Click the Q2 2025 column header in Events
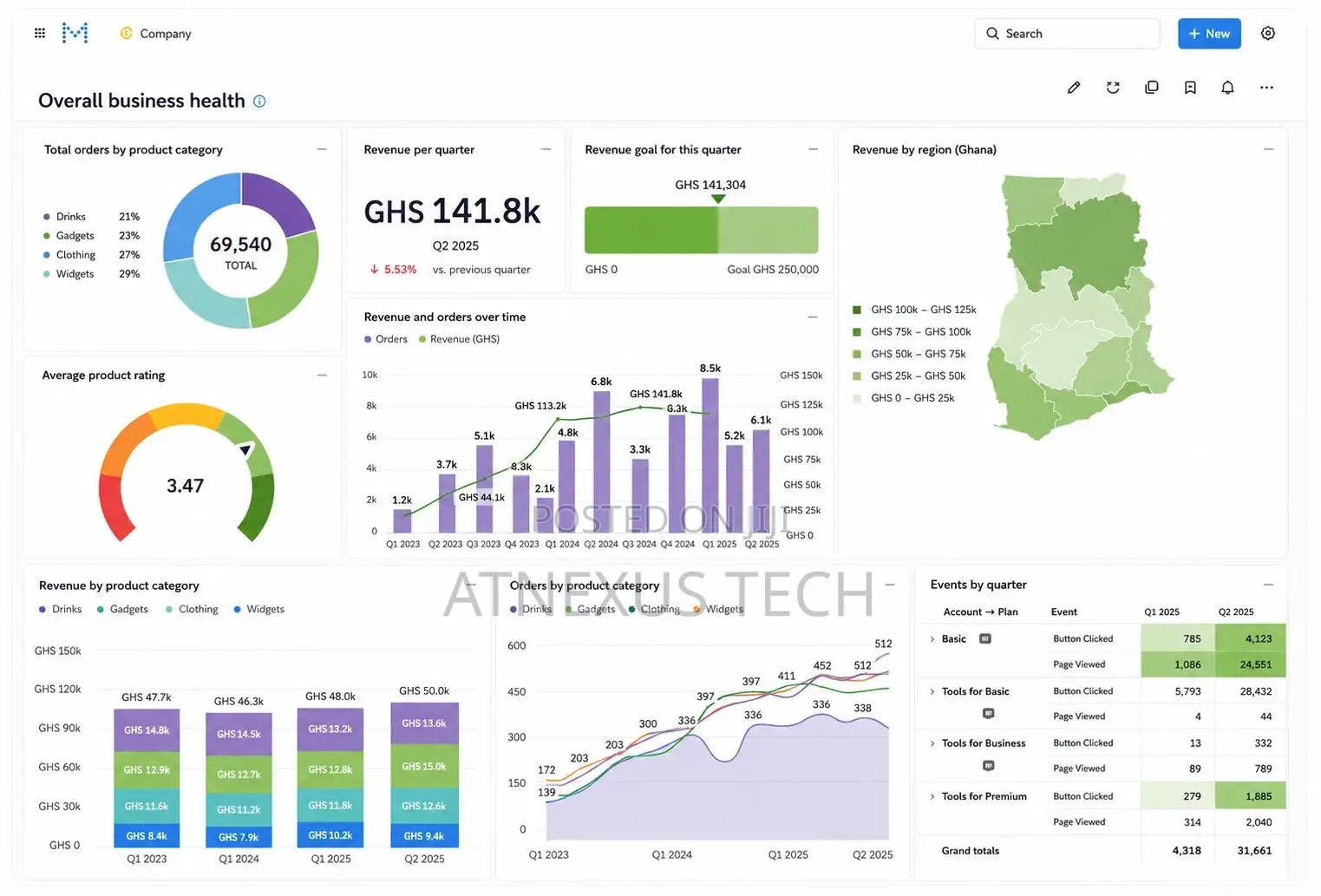This screenshot has width=1321, height=896. [1236, 612]
